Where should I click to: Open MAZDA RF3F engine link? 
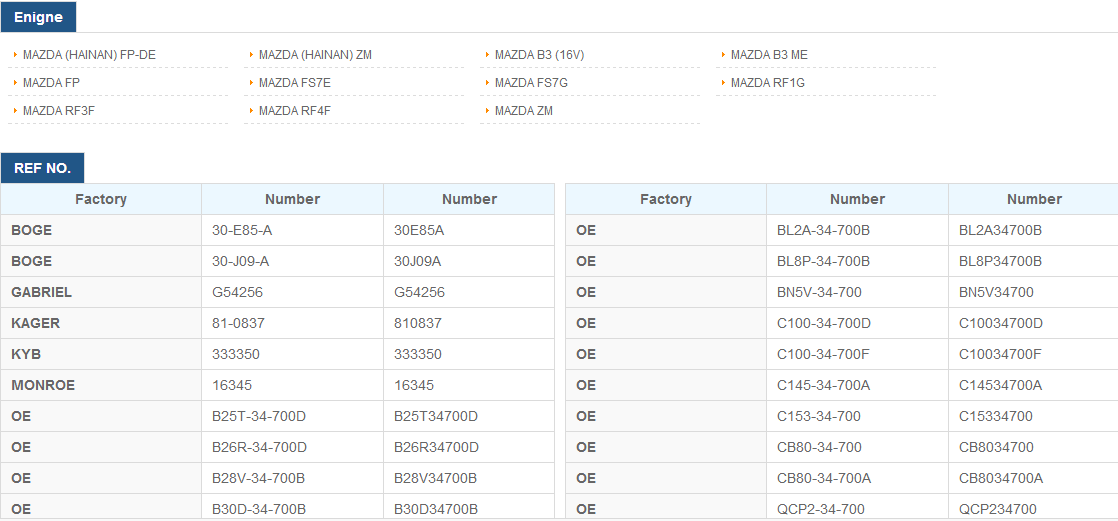click(58, 110)
